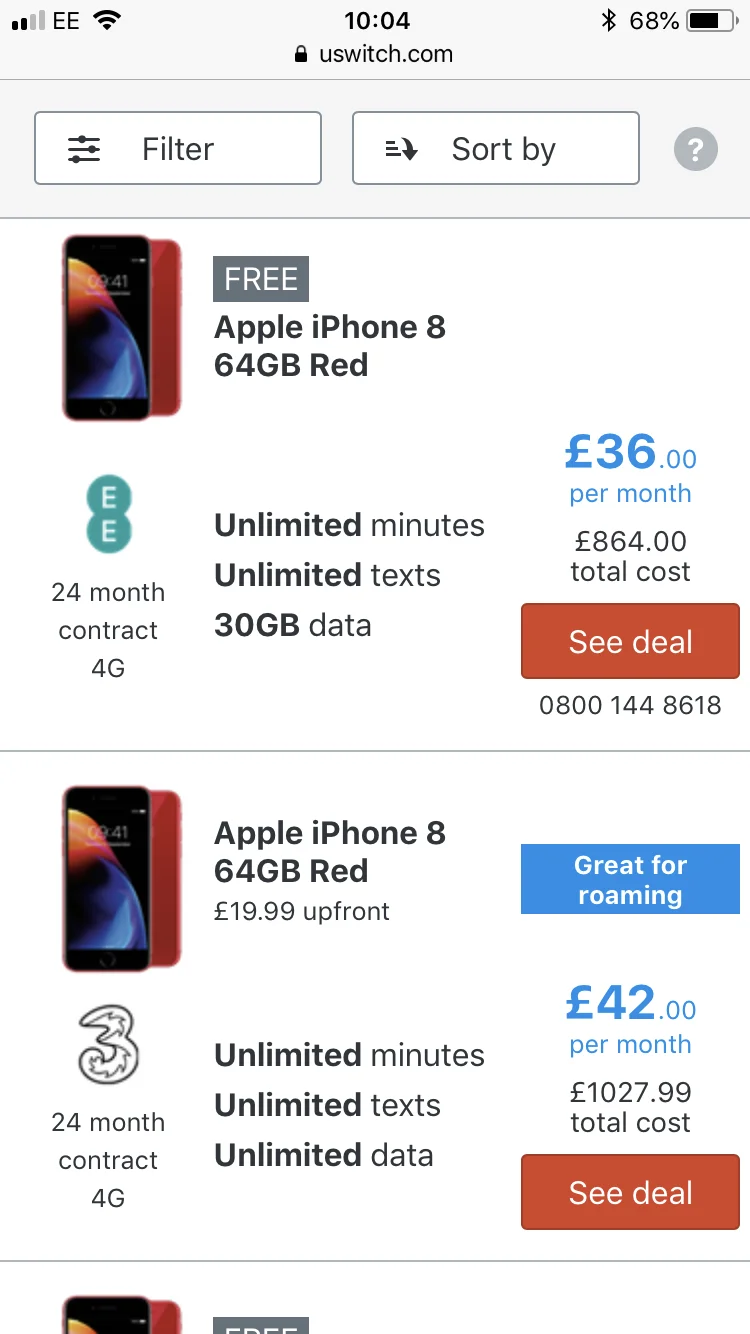
Task: Call the 0800 144 8618 phone number
Action: pyautogui.click(x=630, y=705)
